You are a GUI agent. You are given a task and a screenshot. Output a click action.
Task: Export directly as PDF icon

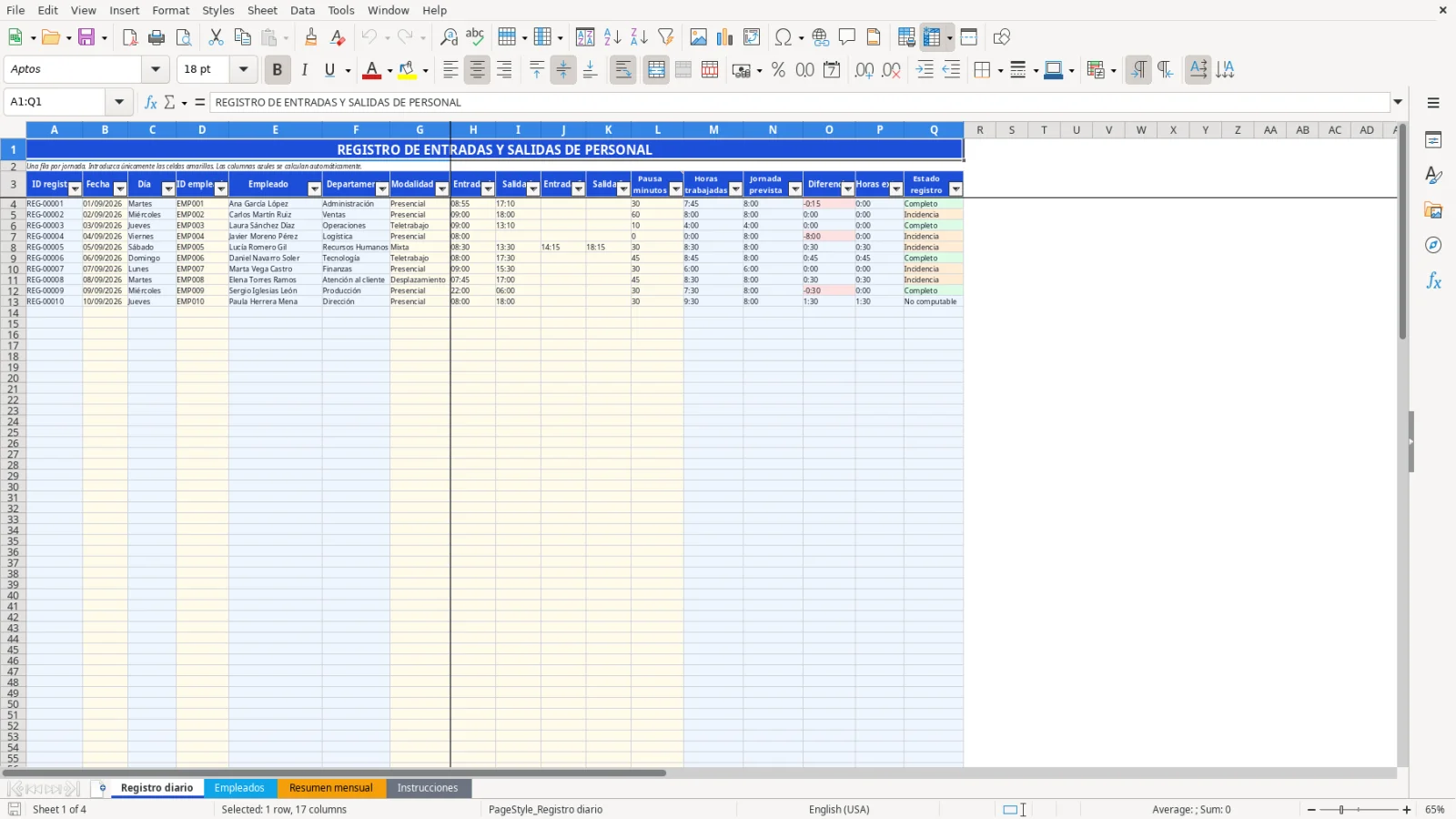click(130, 37)
